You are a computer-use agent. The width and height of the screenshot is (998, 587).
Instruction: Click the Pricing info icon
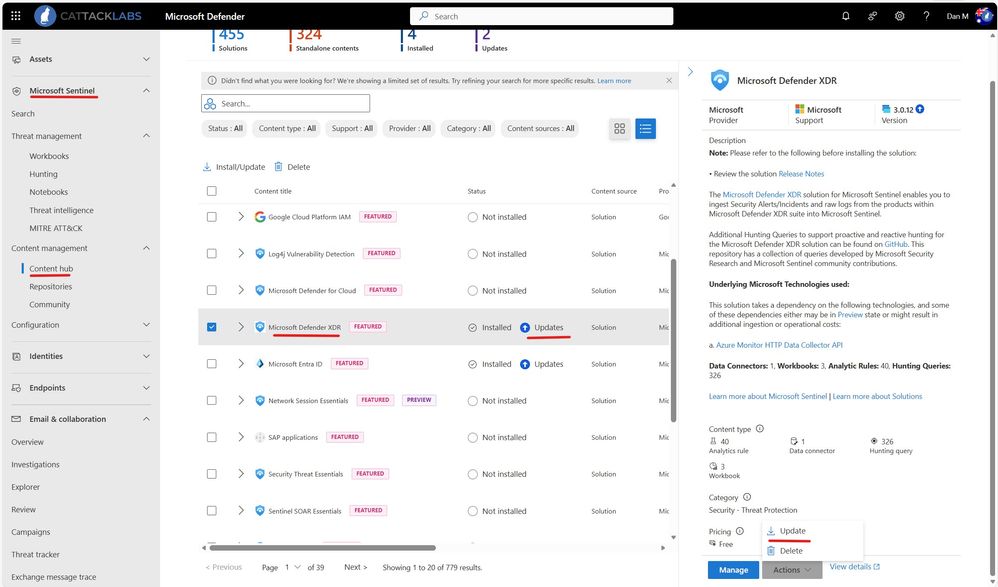(740, 531)
